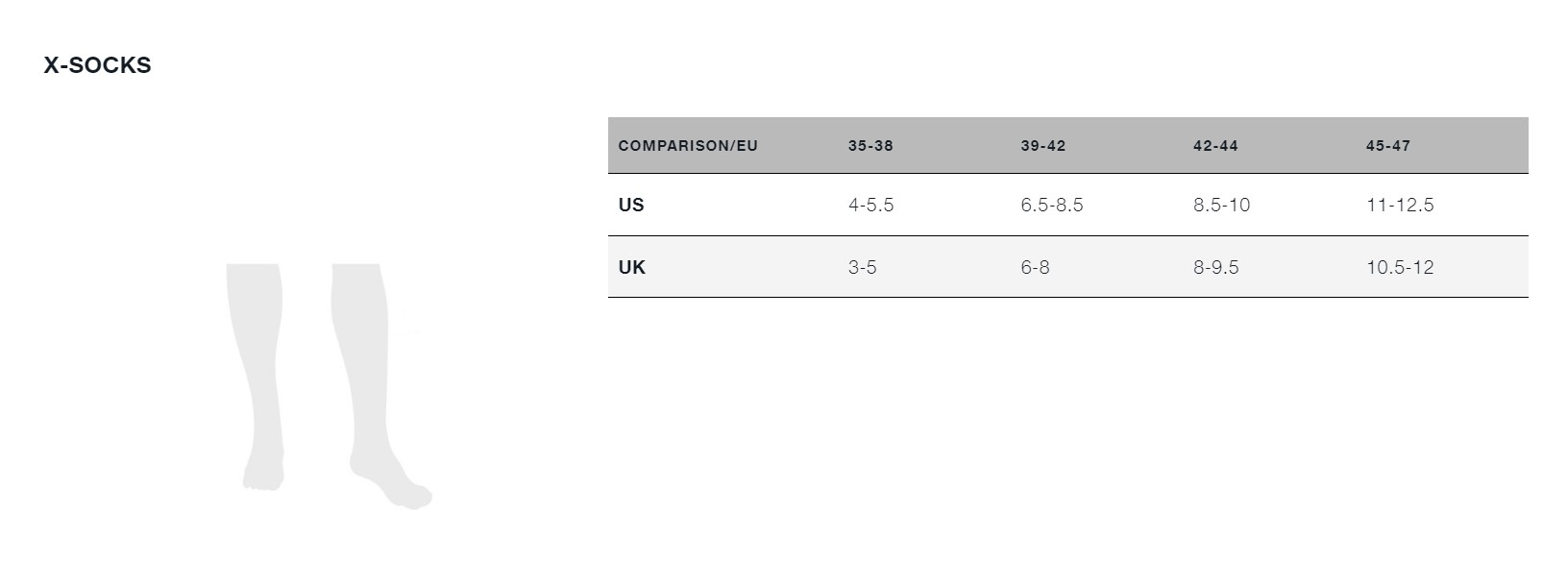Screen dimensions: 1568x584
Task: Select the 45-47 EU size column header
Action: click(1388, 146)
